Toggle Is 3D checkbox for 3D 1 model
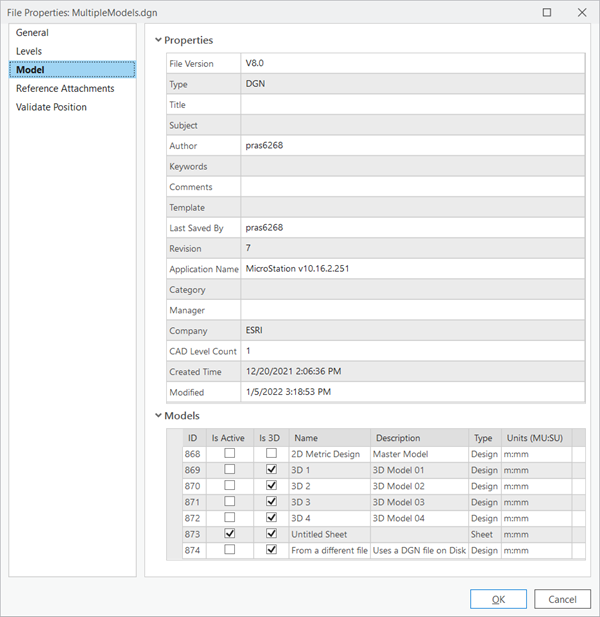The image size is (600, 617). coord(270,469)
